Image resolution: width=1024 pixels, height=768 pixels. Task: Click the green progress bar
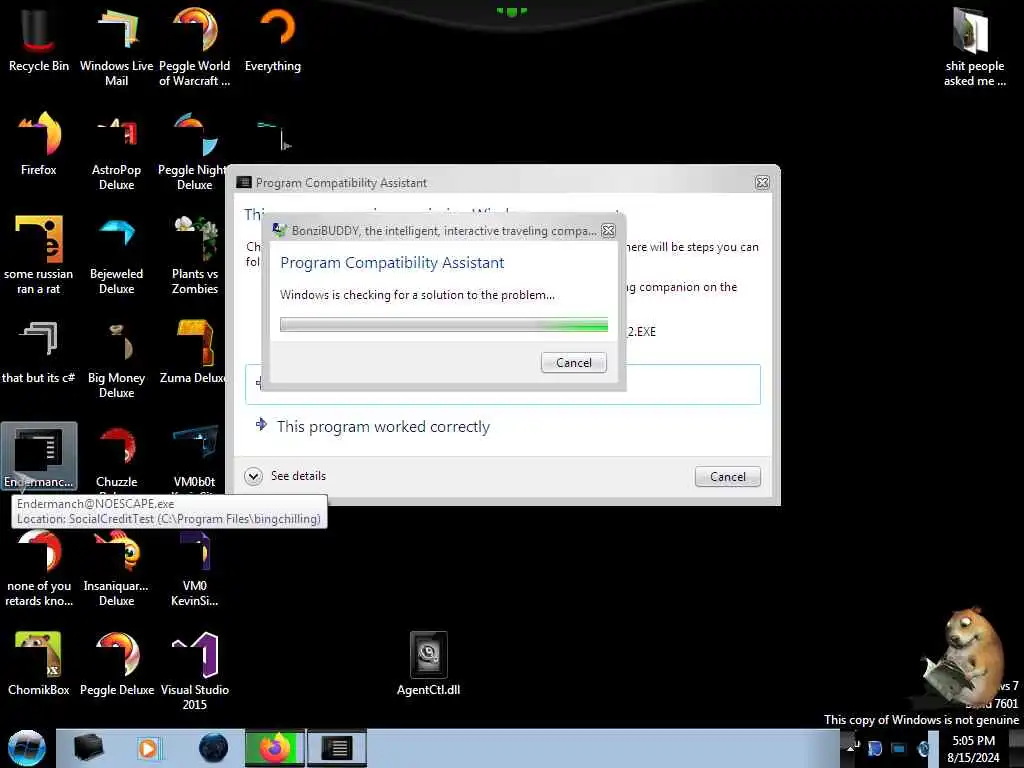443,325
